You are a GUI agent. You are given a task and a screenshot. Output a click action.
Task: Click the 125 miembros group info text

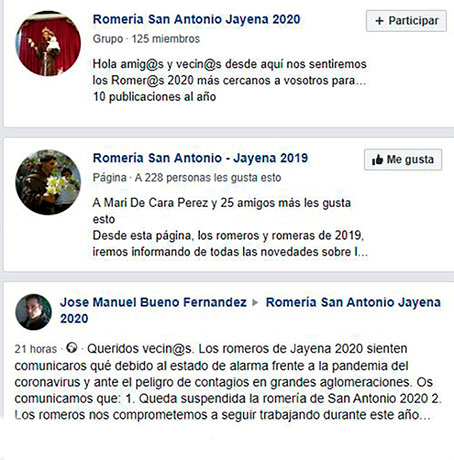166,39
